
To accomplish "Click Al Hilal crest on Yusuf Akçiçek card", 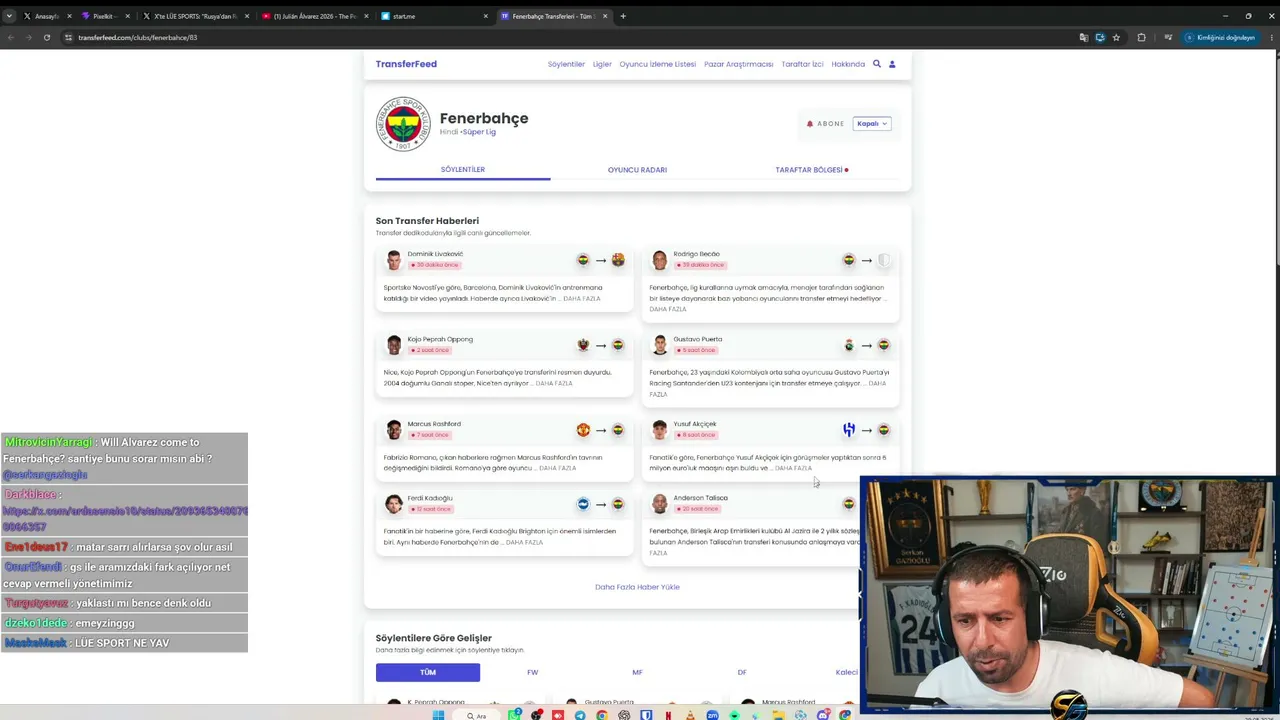I will [x=849, y=430].
